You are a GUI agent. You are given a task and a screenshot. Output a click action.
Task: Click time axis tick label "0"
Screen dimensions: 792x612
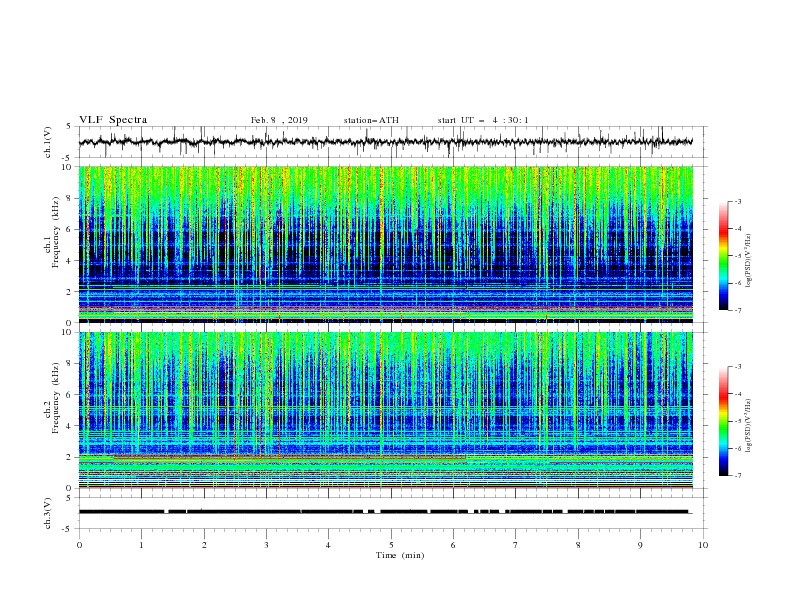[79, 545]
